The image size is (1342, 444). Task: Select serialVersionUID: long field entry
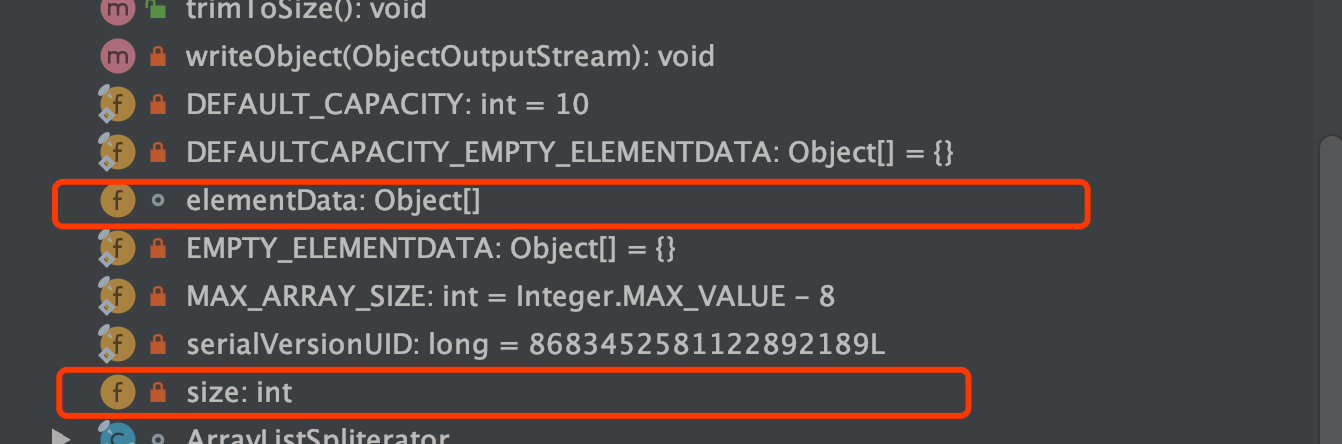[x=535, y=345]
